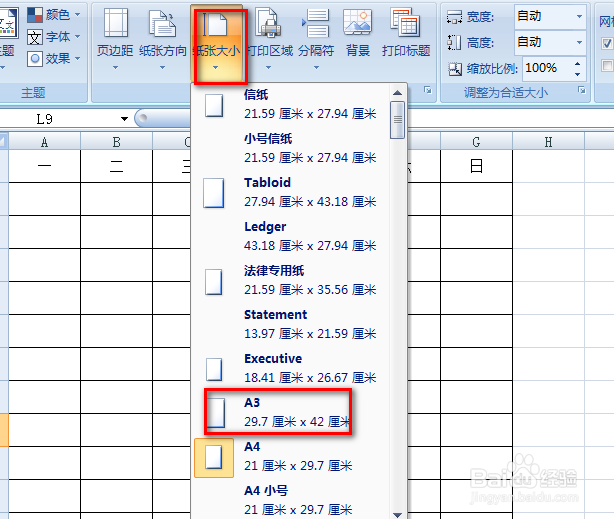Image resolution: width=614 pixels, height=519 pixels.
Task: Click the cell containing 一
Action: [x=45, y=166]
